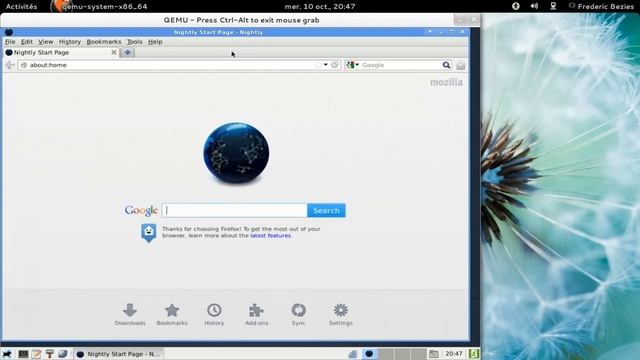This screenshot has width=640, height=360.
Task: Open the Settings gear icon
Action: 341,310
